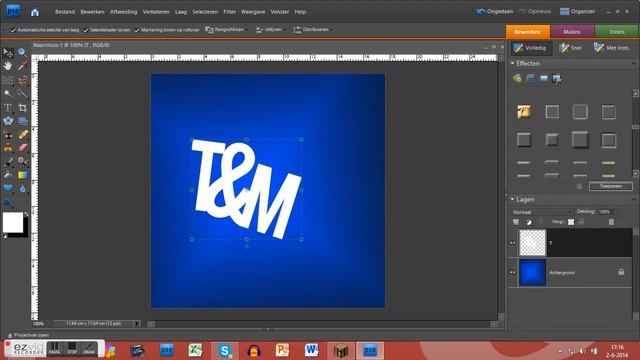Show Layer Styles category in Effecten
Screen dimensions: 640x360
pyautogui.click(x=530, y=78)
